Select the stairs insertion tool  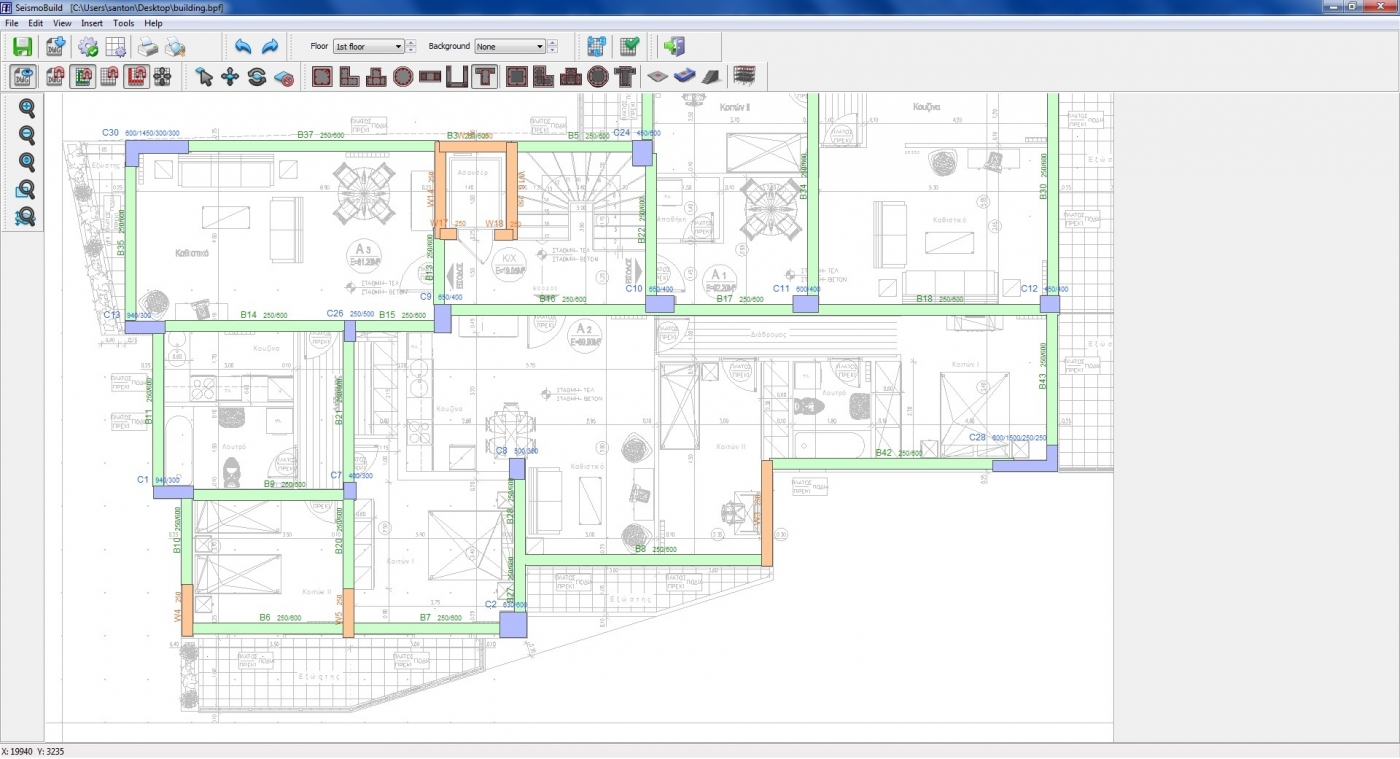tap(712, 76)
